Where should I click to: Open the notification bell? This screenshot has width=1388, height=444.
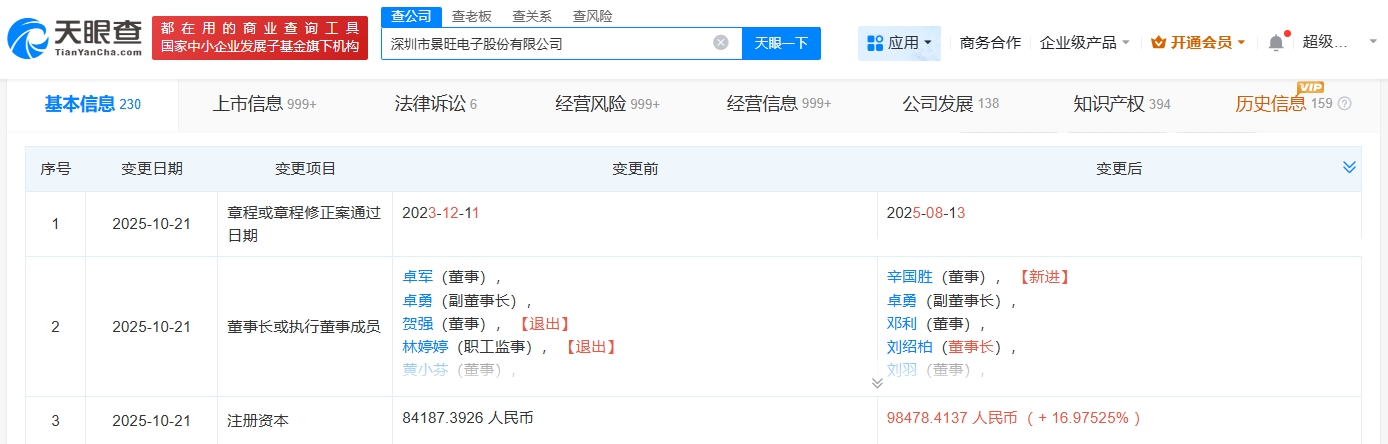(x=1275, y=43)
